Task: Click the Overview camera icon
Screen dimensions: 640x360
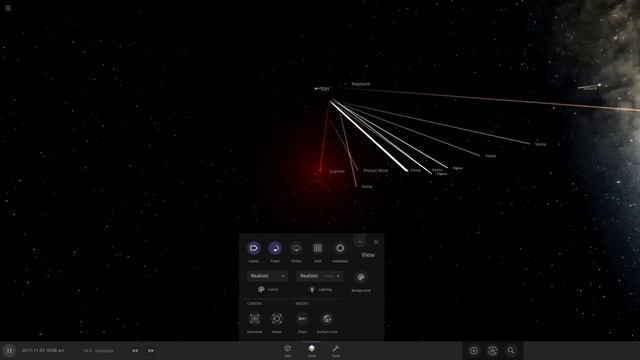Action: pos(254,319)
